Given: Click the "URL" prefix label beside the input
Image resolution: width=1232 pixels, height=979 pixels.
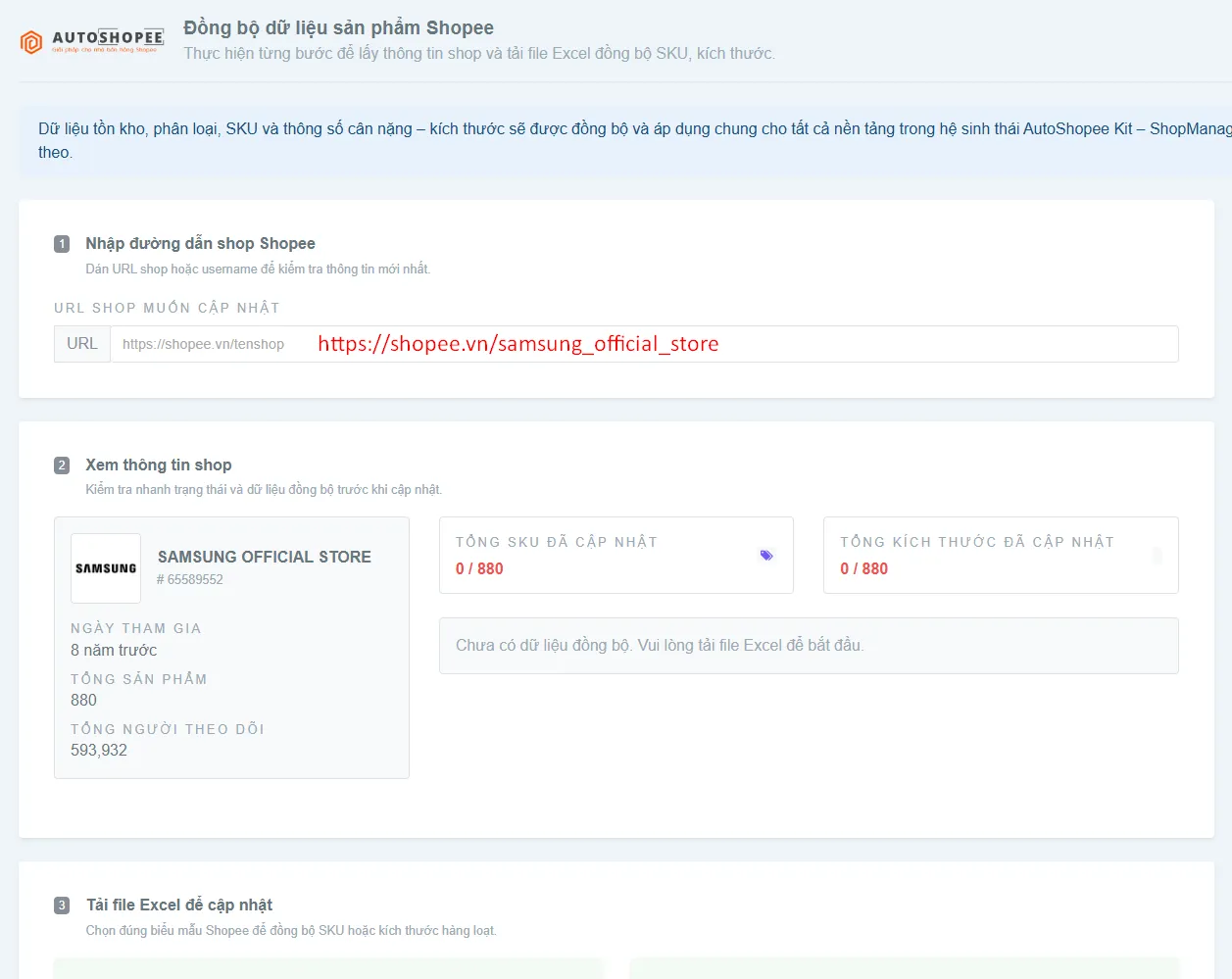Looking at the screenshot, I should pos(82,344).
